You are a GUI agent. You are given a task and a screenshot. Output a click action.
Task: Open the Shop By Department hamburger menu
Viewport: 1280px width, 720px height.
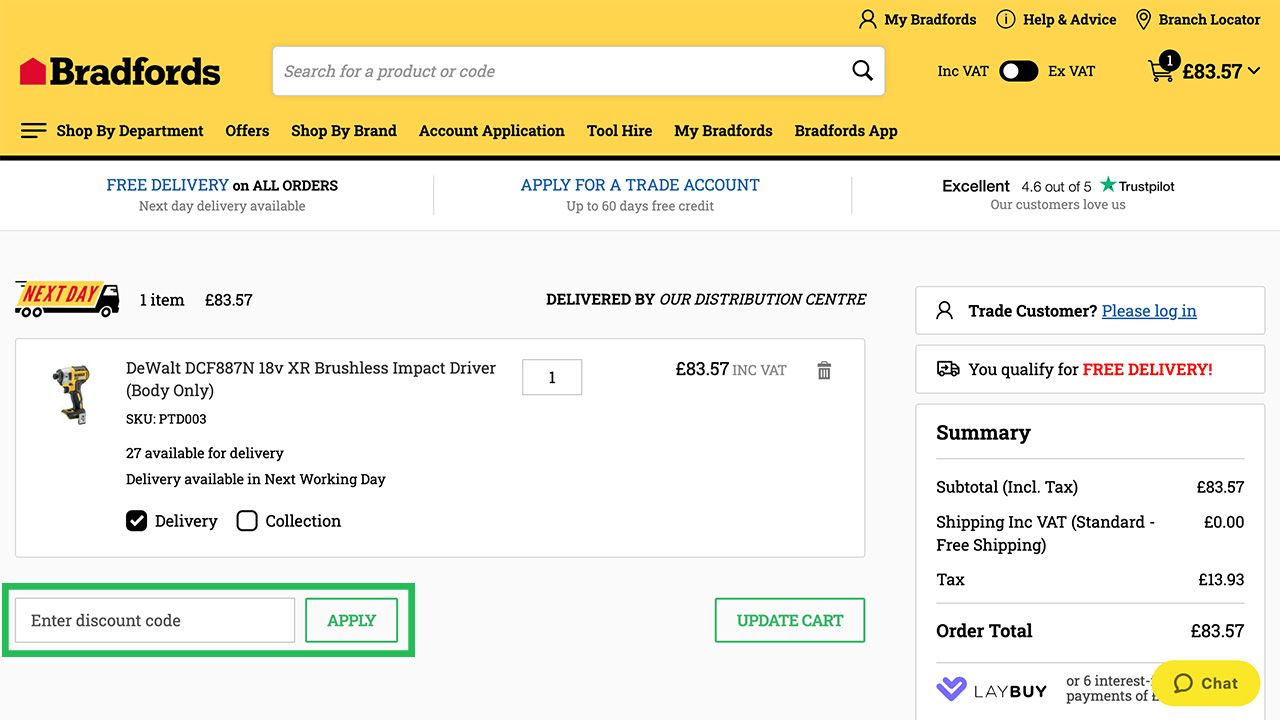33,131
